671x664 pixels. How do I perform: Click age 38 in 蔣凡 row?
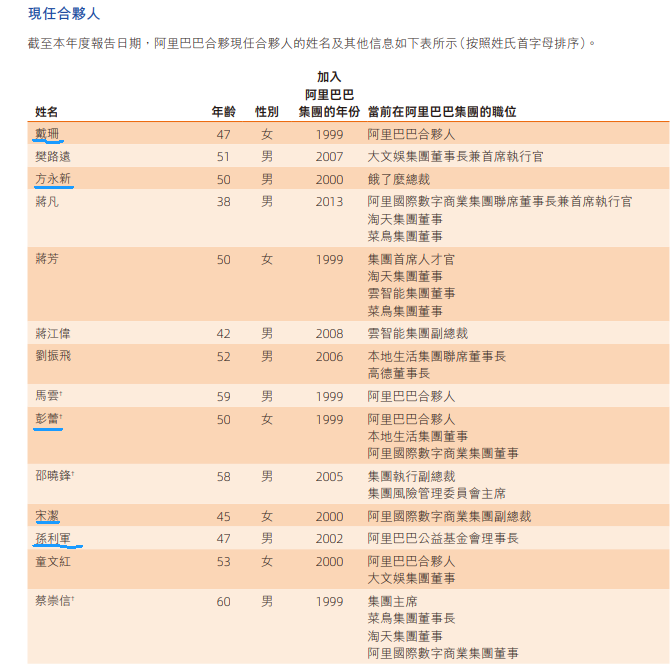(223, 202)
